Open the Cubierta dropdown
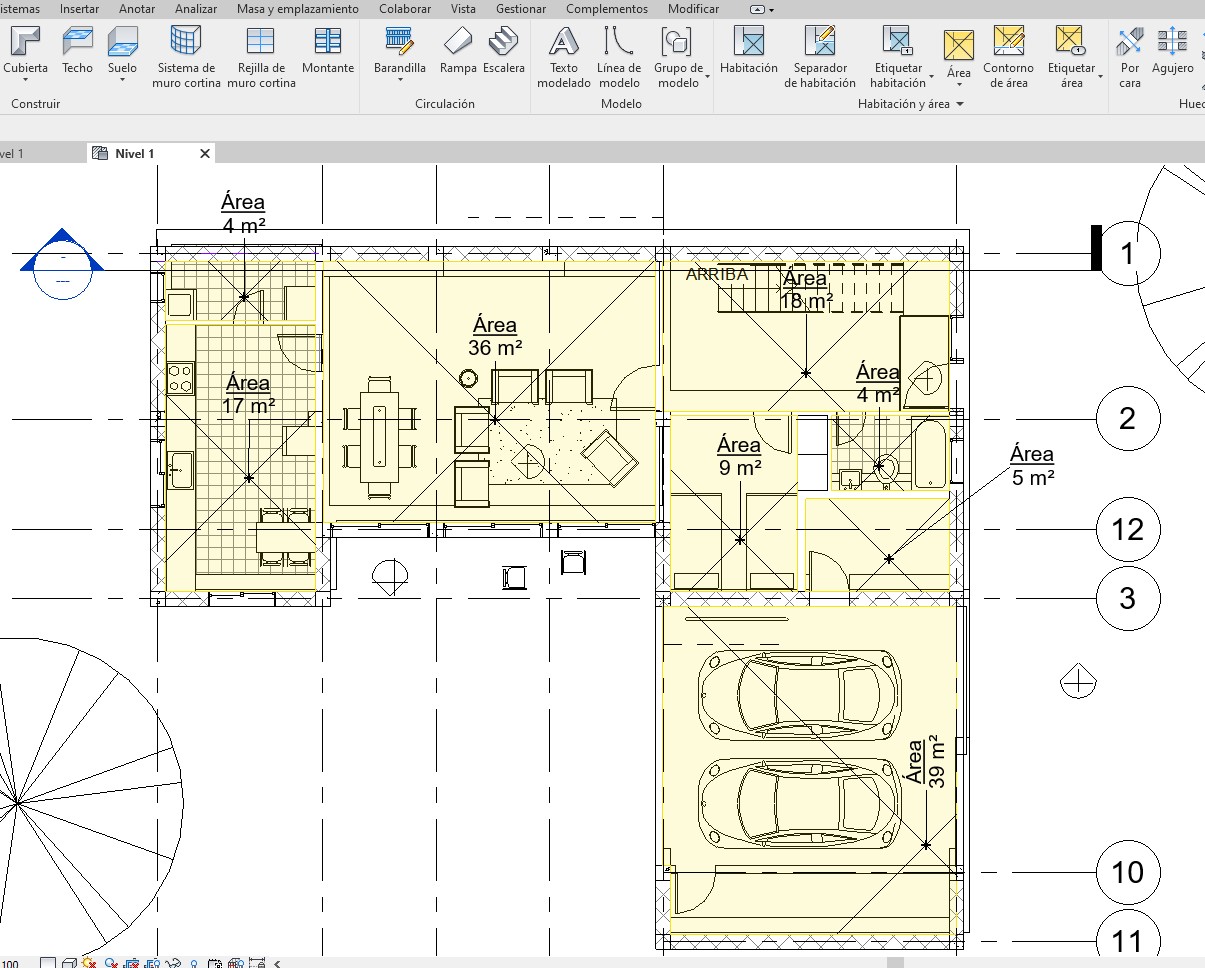The height and width of the screenshot is (968, 1205). coord(25,82)
